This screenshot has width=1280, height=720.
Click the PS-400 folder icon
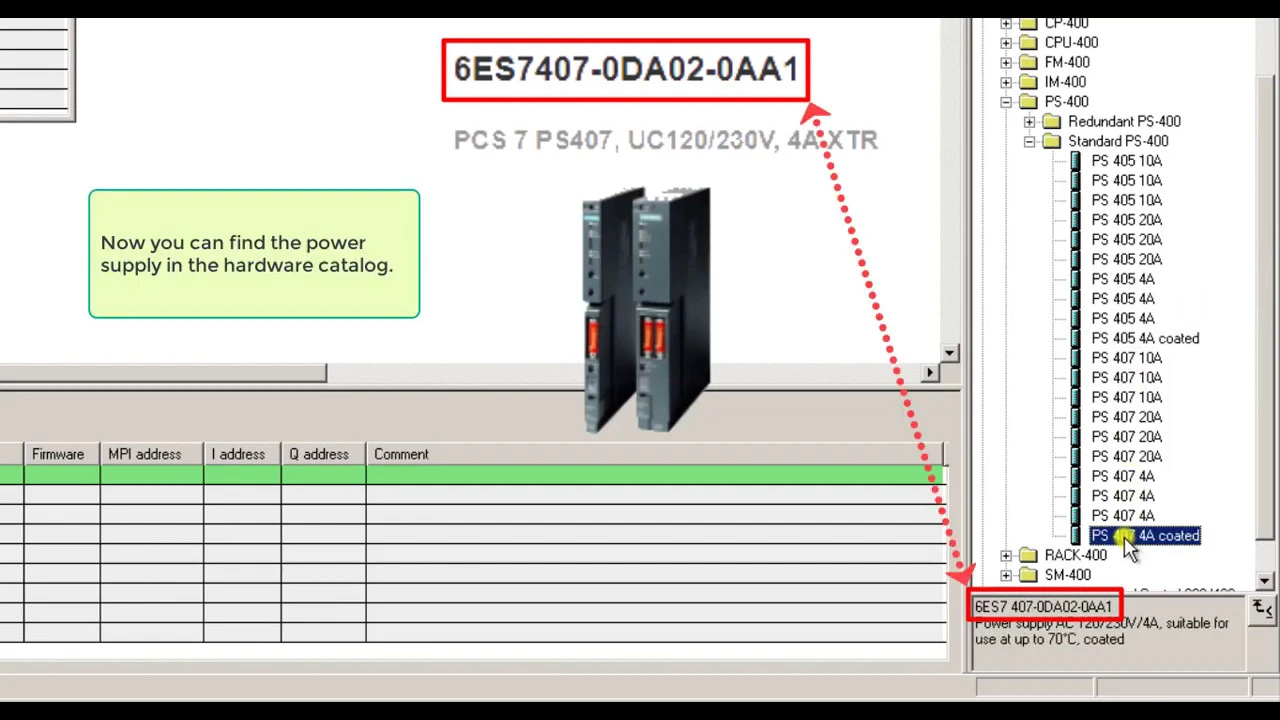pos(1028,102)
